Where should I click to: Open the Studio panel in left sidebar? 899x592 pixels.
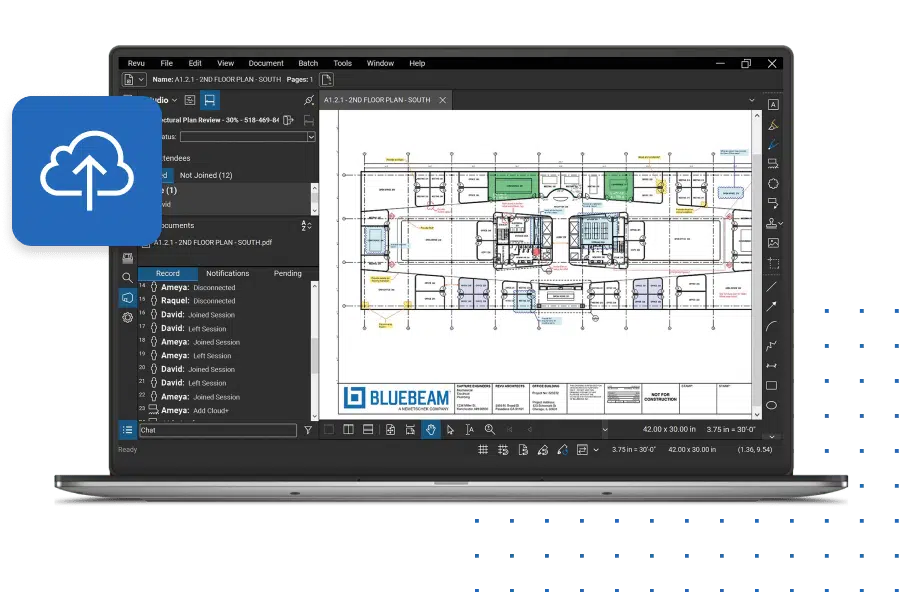coord(127,297)
